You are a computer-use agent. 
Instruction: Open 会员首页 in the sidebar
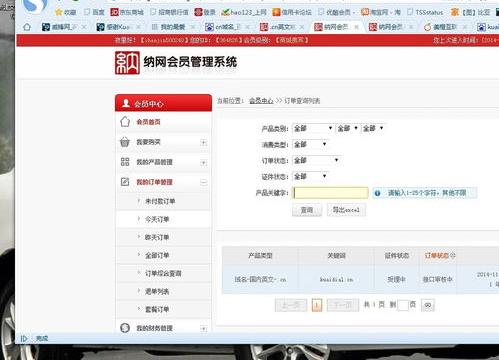coord(148,122)
